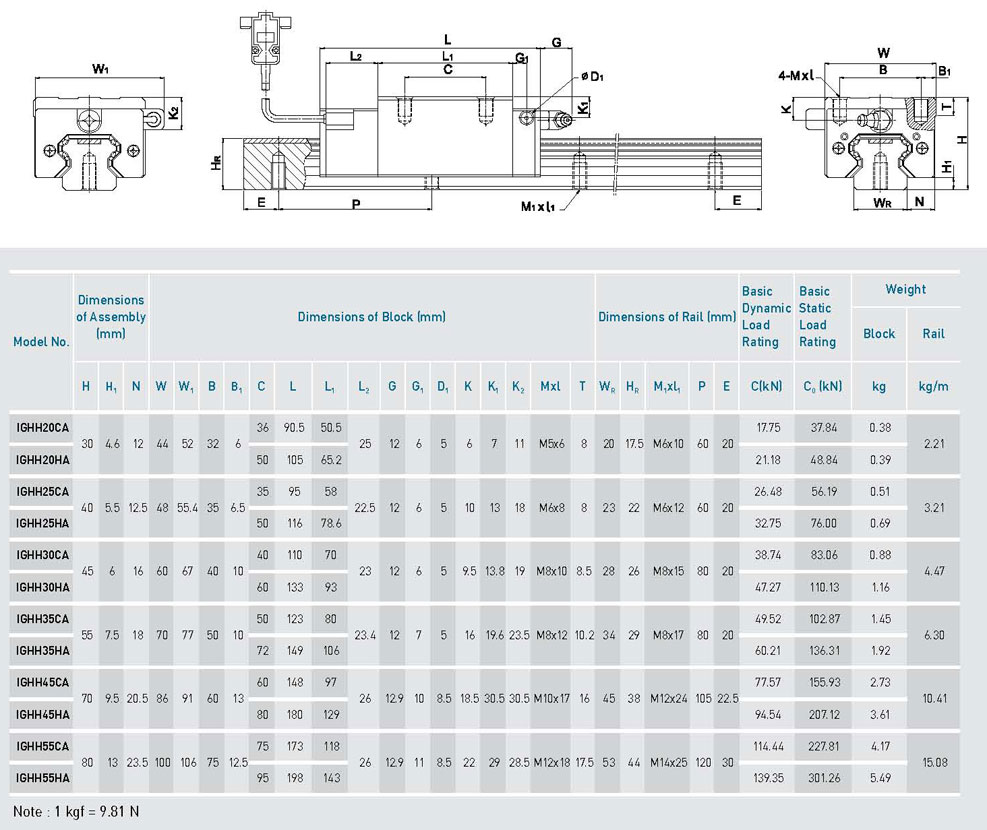987x830 pixels.
Task: Click the 'øD1' label in side view drawing
Action: 592,77
